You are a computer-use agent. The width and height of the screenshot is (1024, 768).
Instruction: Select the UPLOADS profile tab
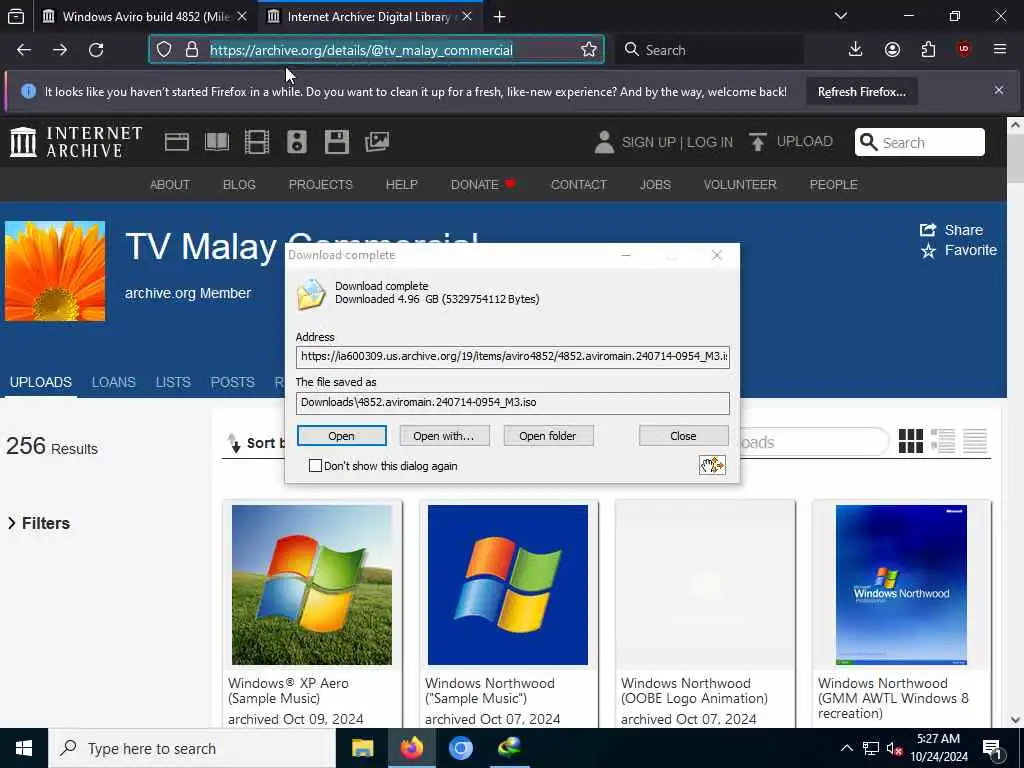[40, 382]
